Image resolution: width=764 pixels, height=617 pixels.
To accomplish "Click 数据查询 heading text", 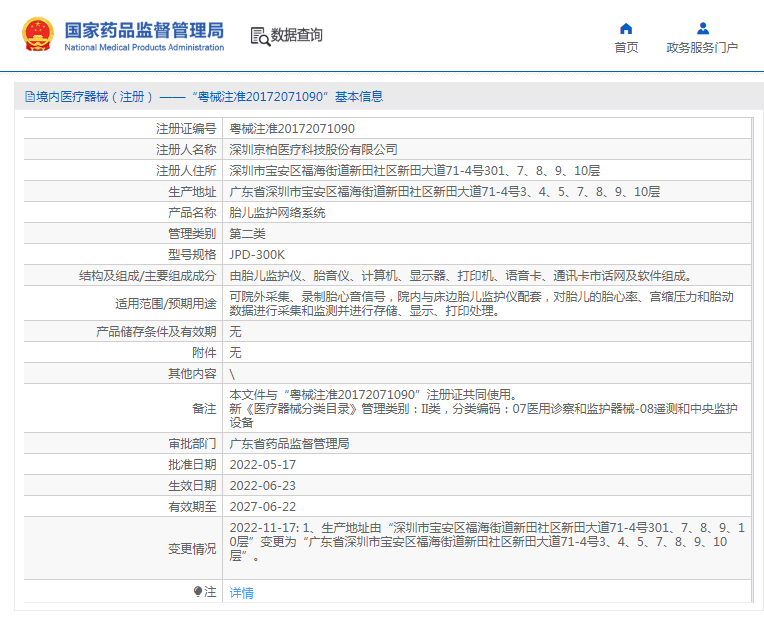I will click(296, 35).
